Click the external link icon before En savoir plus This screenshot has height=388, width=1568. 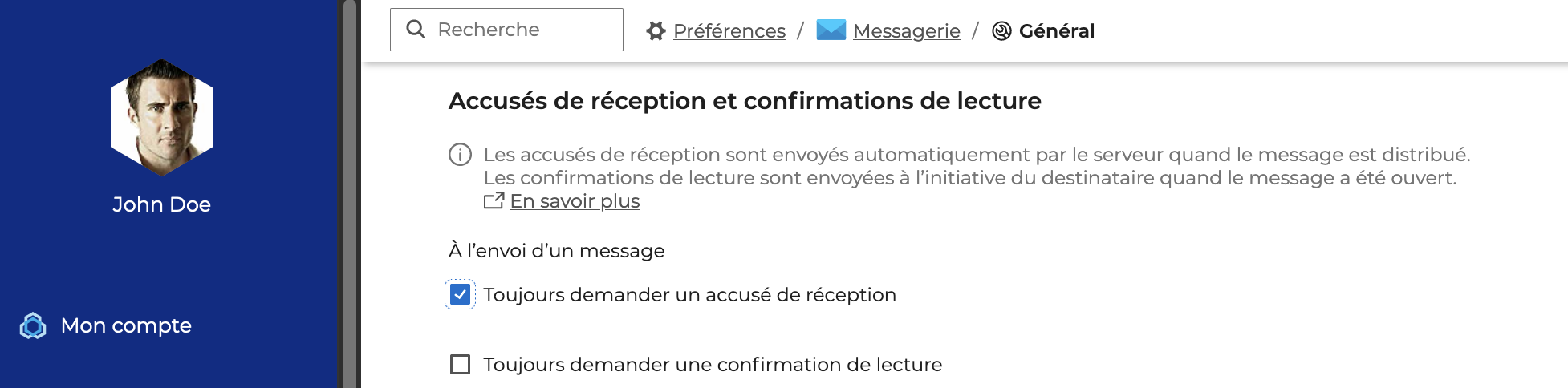tap(494, 200)
